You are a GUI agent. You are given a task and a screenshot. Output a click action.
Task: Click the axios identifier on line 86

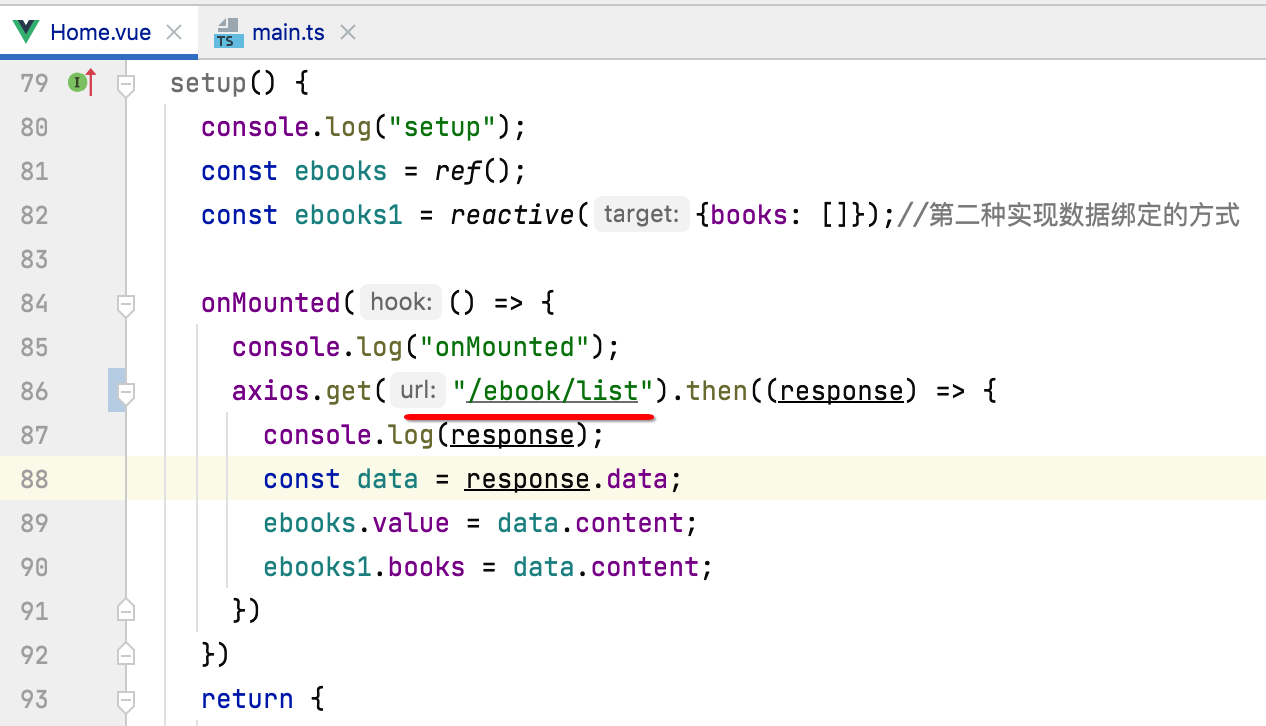pos(271,391)
